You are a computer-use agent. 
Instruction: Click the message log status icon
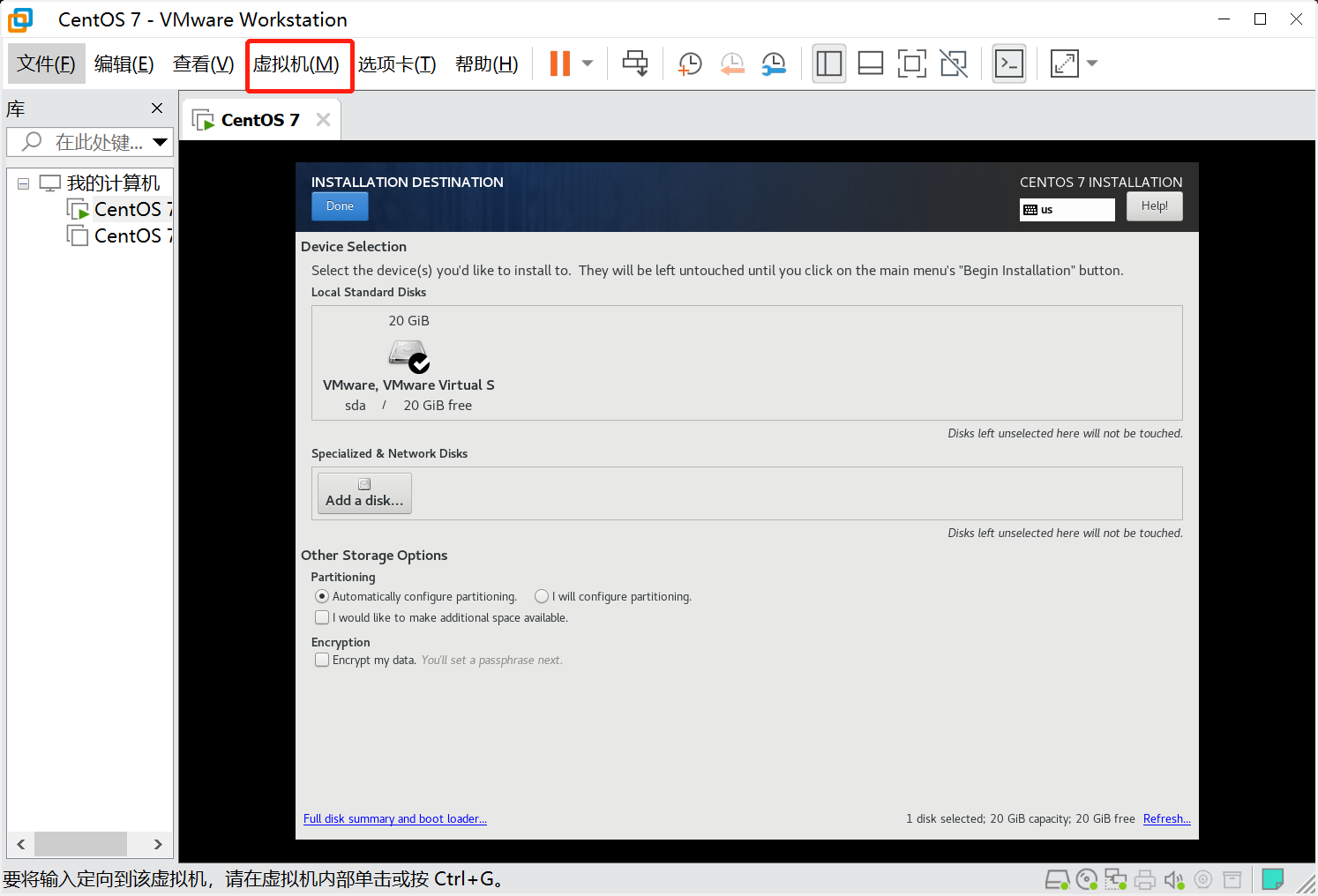click(x=1232, y=879)
